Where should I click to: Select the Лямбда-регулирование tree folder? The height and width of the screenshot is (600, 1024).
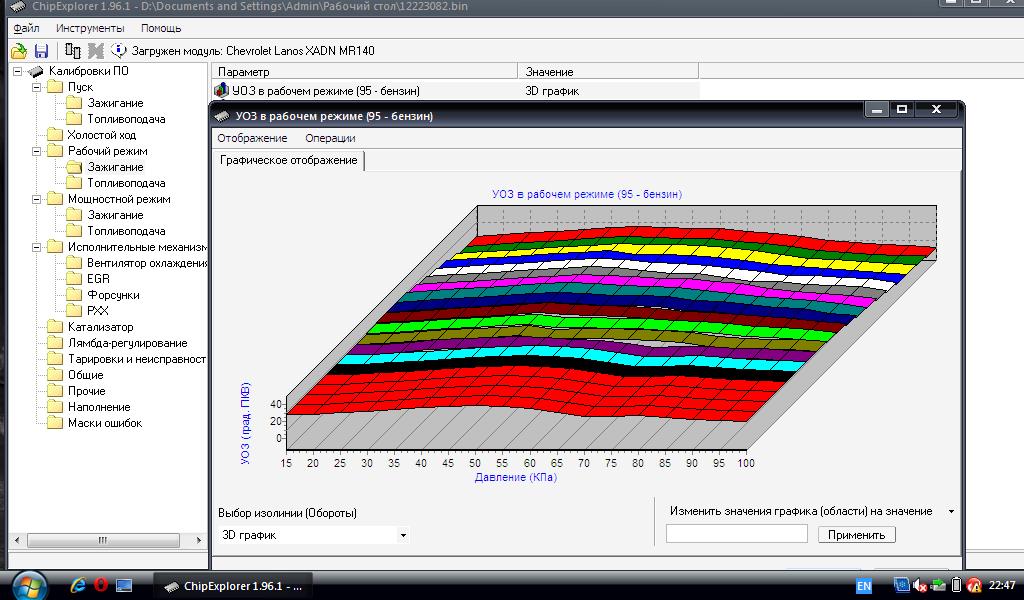pos(127,343)
